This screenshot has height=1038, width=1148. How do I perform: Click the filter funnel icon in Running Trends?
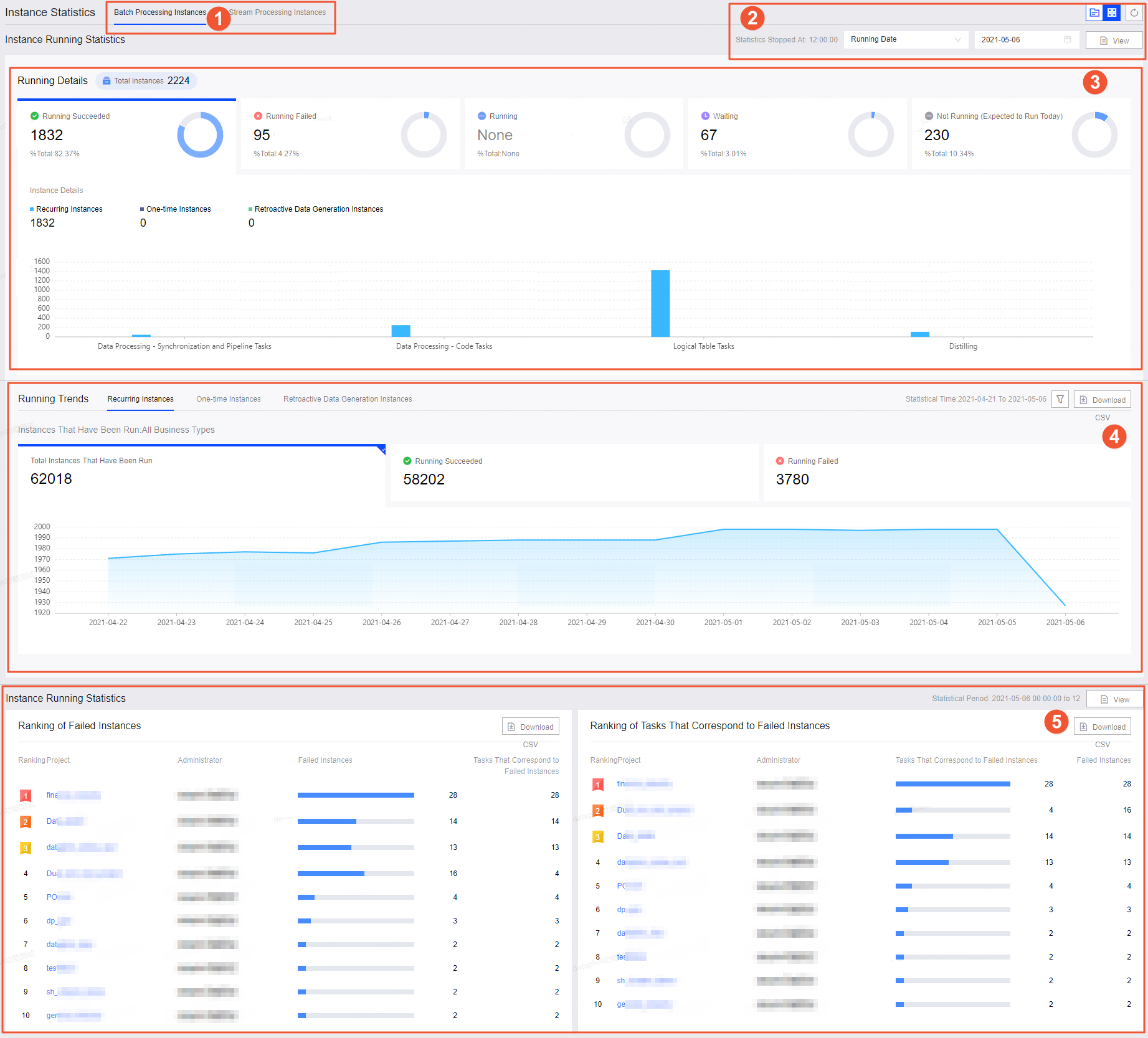(x=1060, y=399)
